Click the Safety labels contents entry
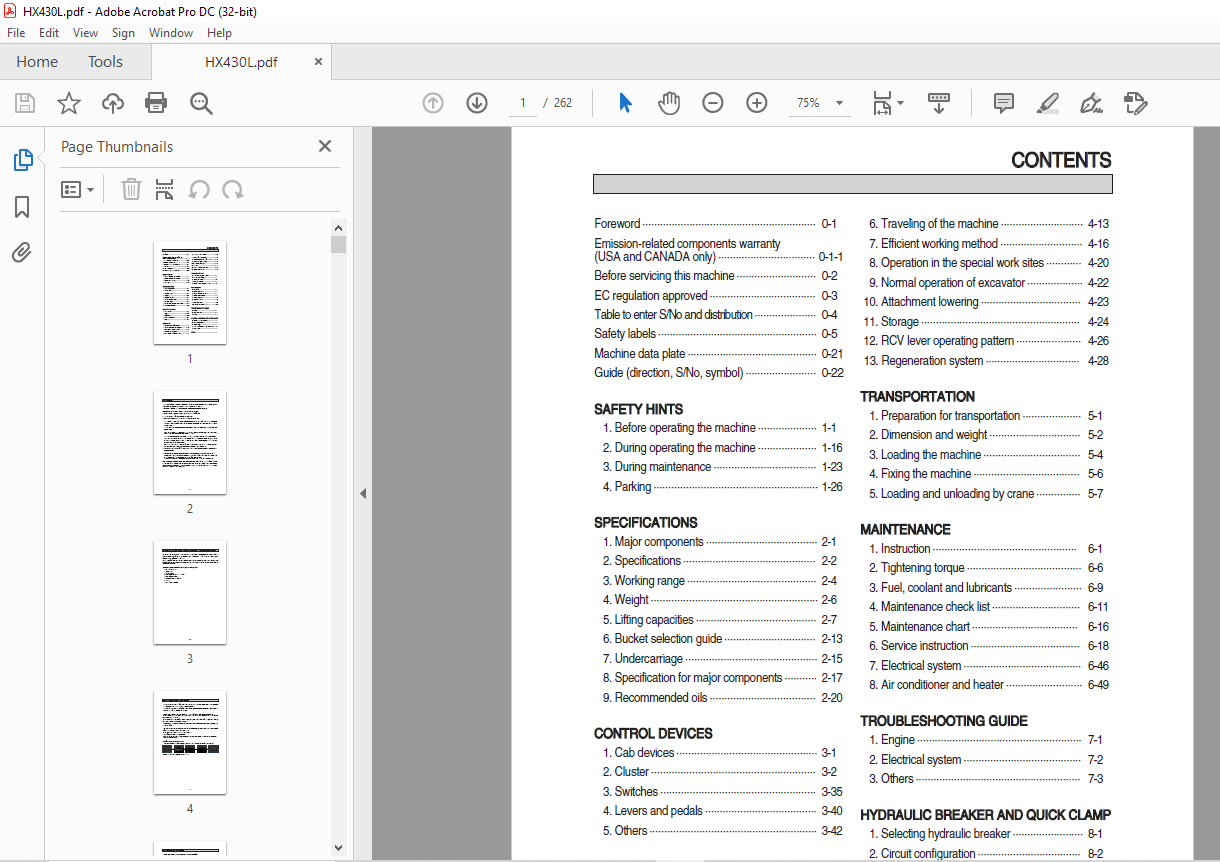Viewport: 1220px width, 862px height. [x=716, y=334]
